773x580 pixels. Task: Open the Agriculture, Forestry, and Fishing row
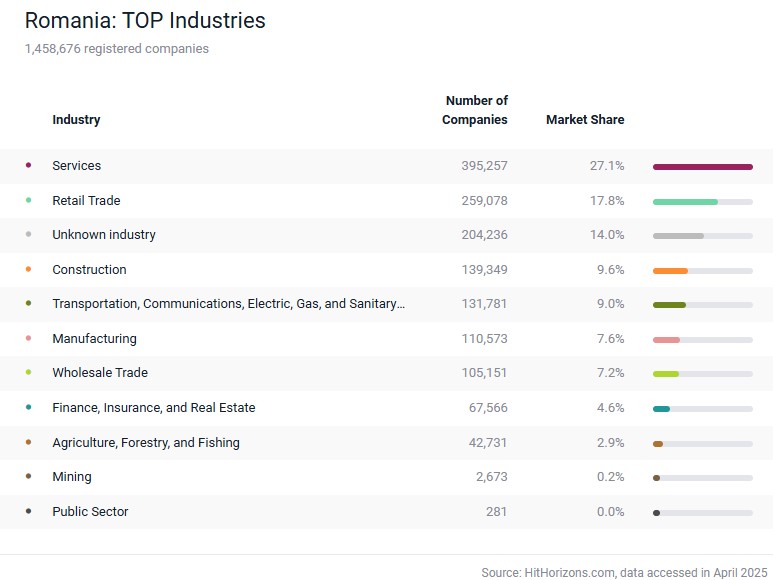click(146, 442)
